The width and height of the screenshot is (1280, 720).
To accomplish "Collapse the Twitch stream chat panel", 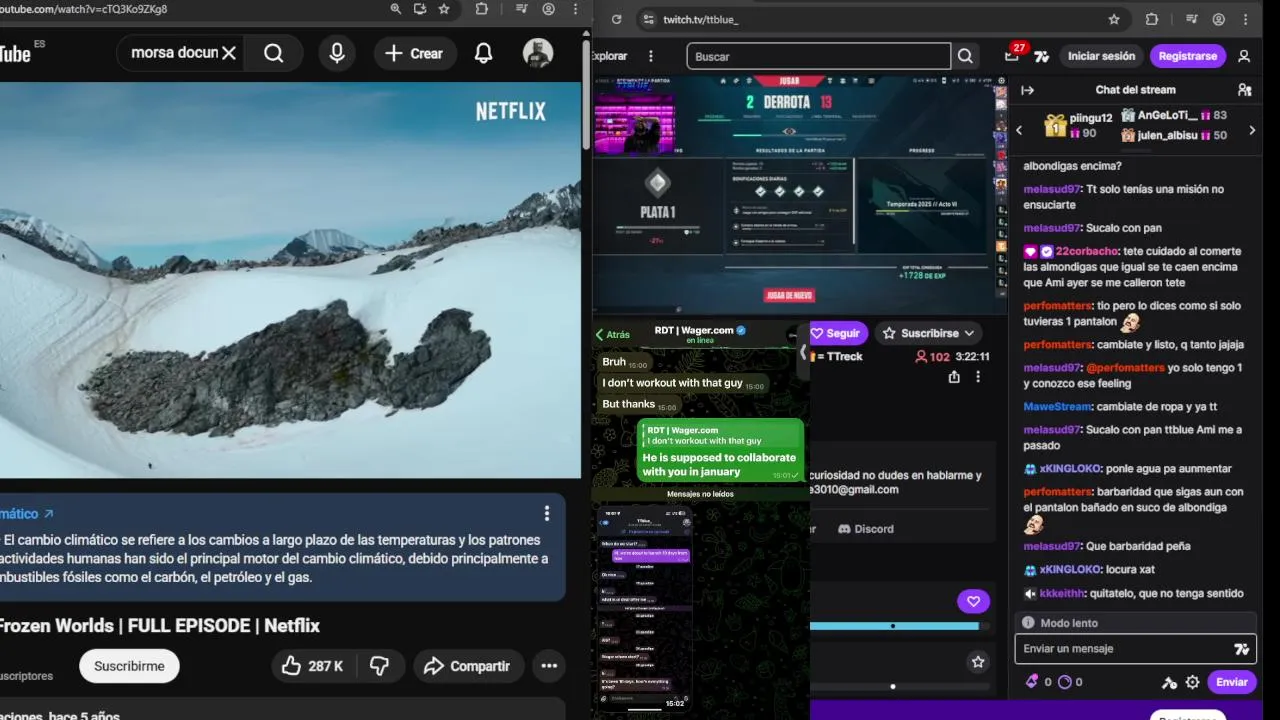I will coord(1027,90).
